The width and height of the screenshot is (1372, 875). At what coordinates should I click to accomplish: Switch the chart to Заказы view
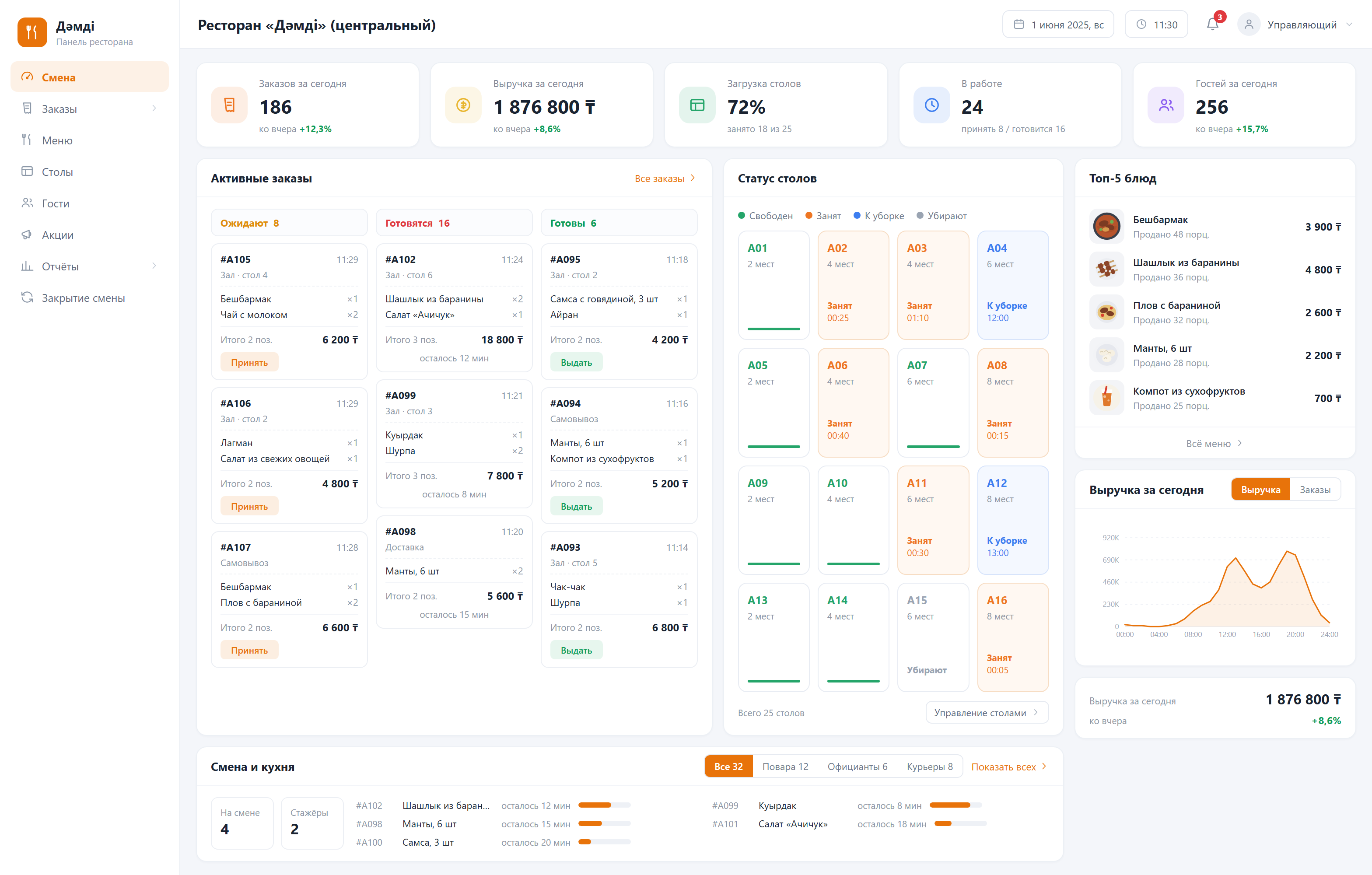tap(1314, 489)
